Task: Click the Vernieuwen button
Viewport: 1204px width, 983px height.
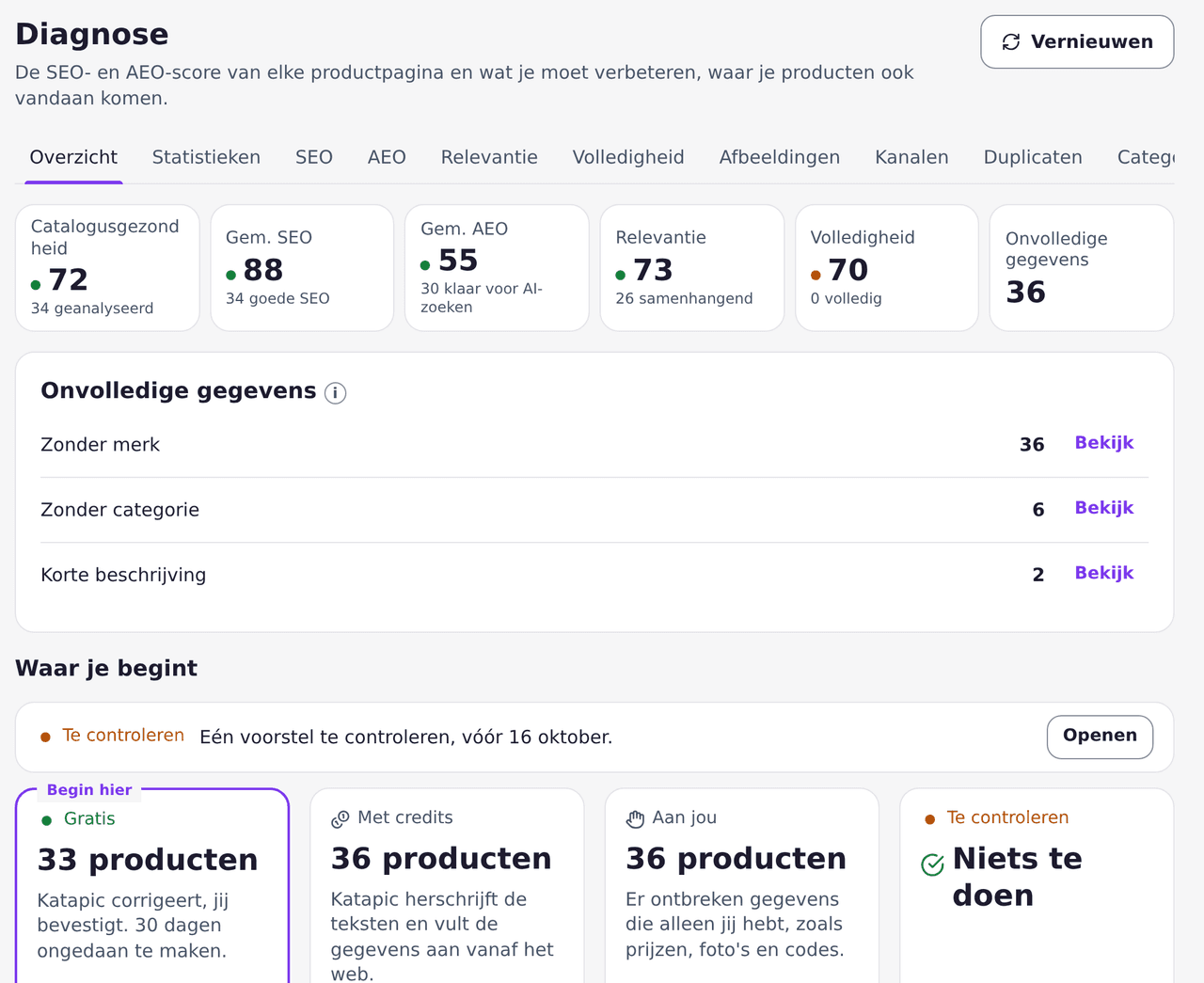Action: tap(1077, 41)
